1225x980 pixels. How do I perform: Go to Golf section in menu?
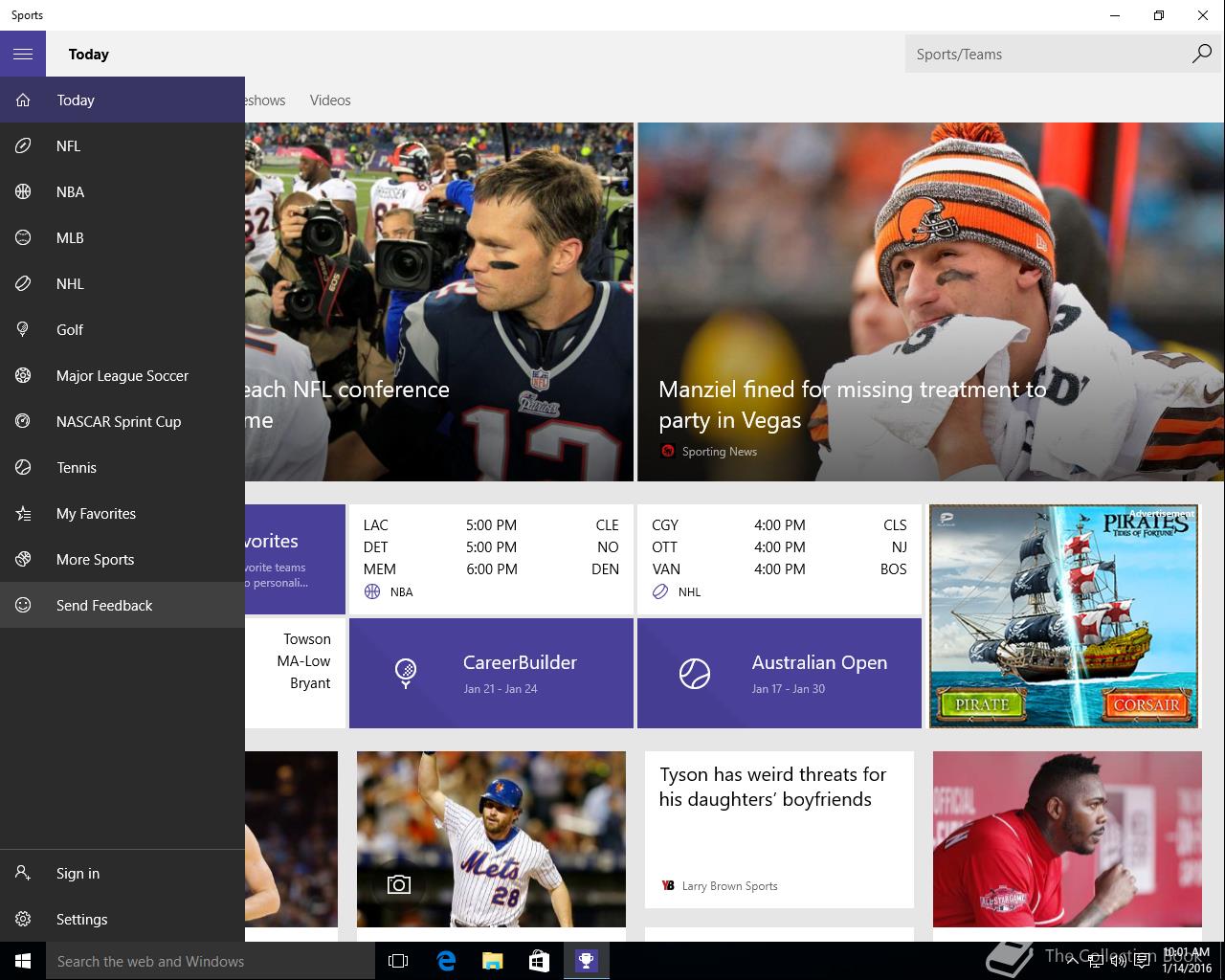(122, 329)
